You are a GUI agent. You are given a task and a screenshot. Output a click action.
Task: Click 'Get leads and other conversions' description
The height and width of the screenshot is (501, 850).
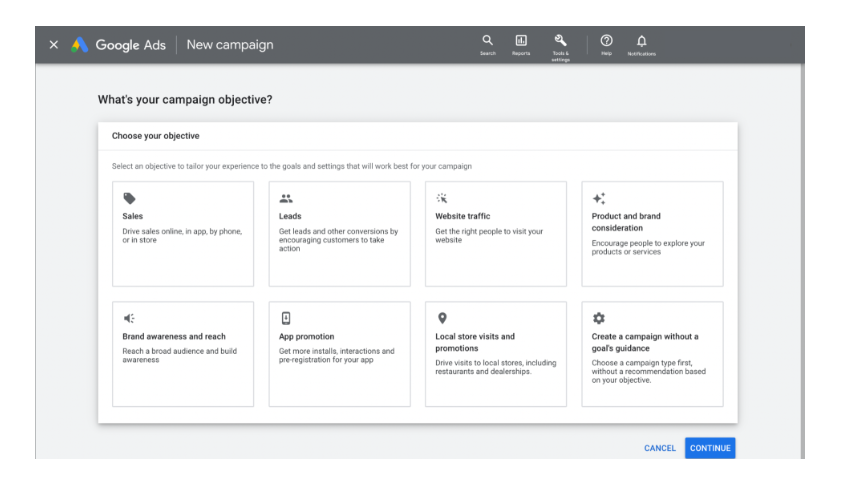click(x=338, y=240)
